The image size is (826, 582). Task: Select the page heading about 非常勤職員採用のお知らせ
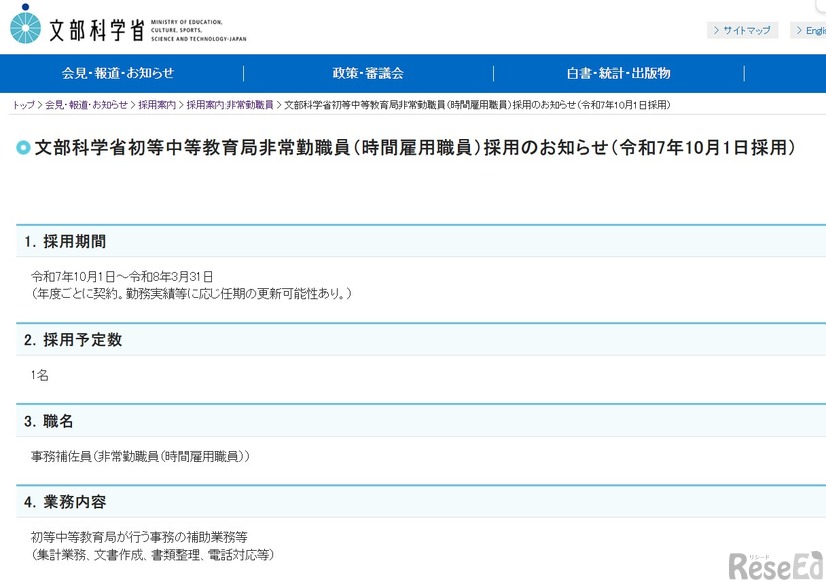[x=415, y=147]
